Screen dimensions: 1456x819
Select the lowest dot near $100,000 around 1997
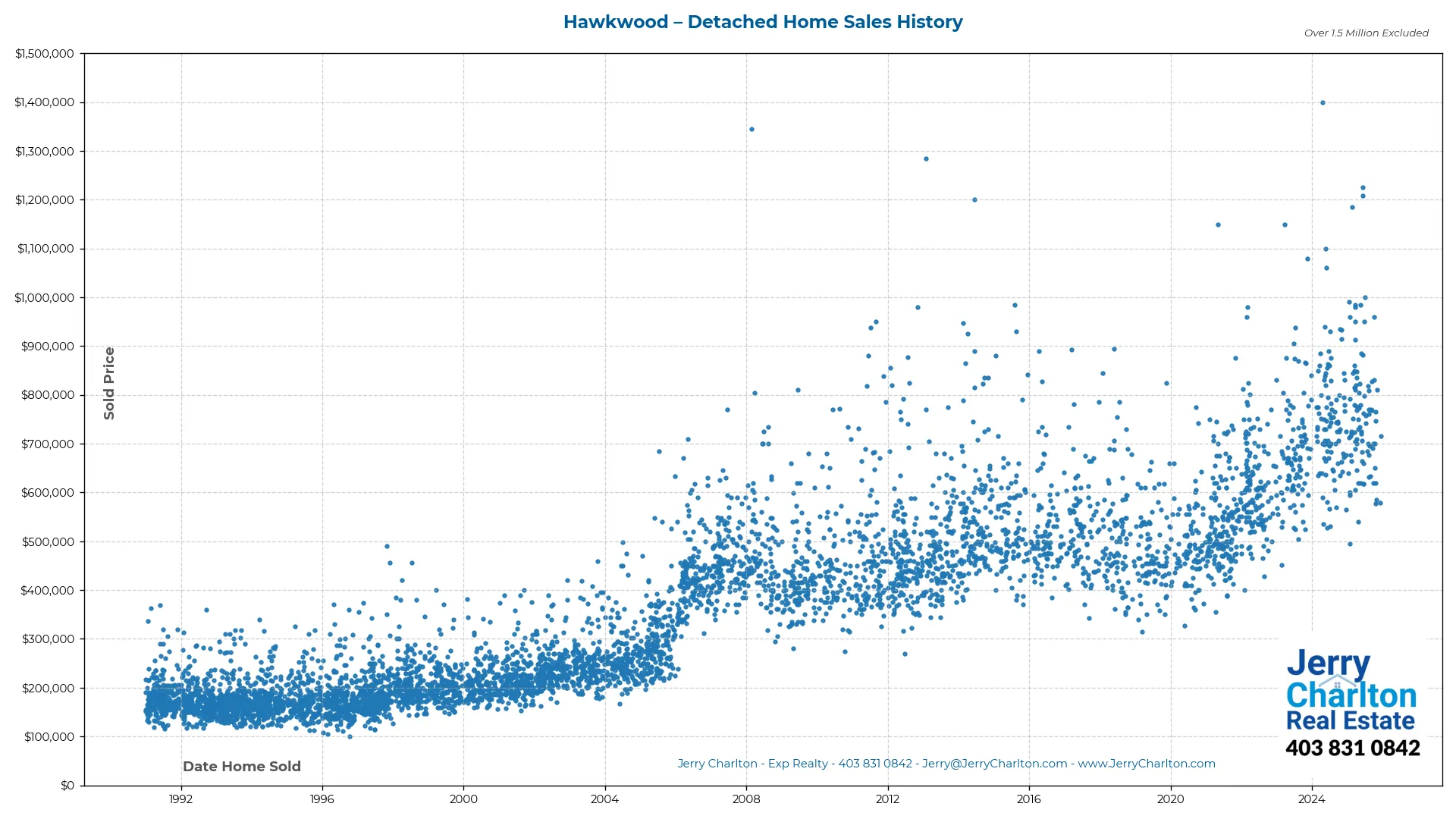349,736
